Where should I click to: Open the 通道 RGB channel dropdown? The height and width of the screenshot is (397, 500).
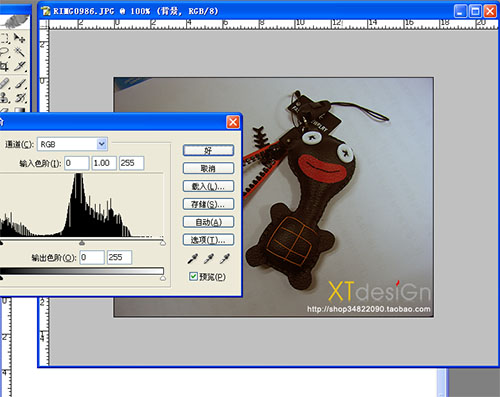[72, 144]
